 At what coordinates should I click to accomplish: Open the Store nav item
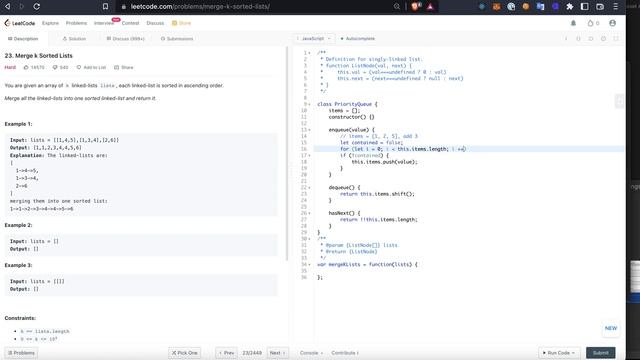tap(182, 23)
